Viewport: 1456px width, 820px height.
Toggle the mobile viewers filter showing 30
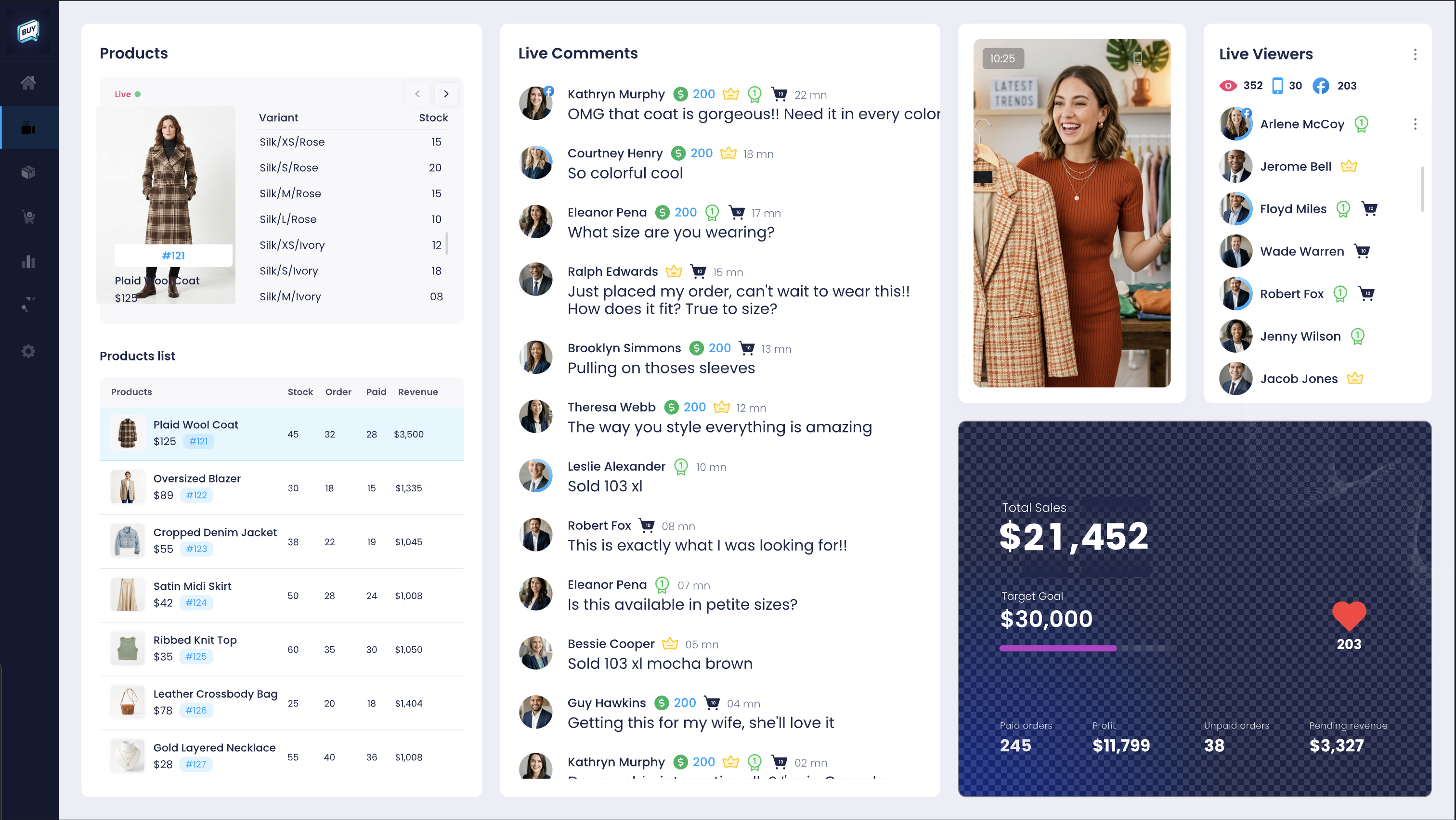[x=1277, y=86]
